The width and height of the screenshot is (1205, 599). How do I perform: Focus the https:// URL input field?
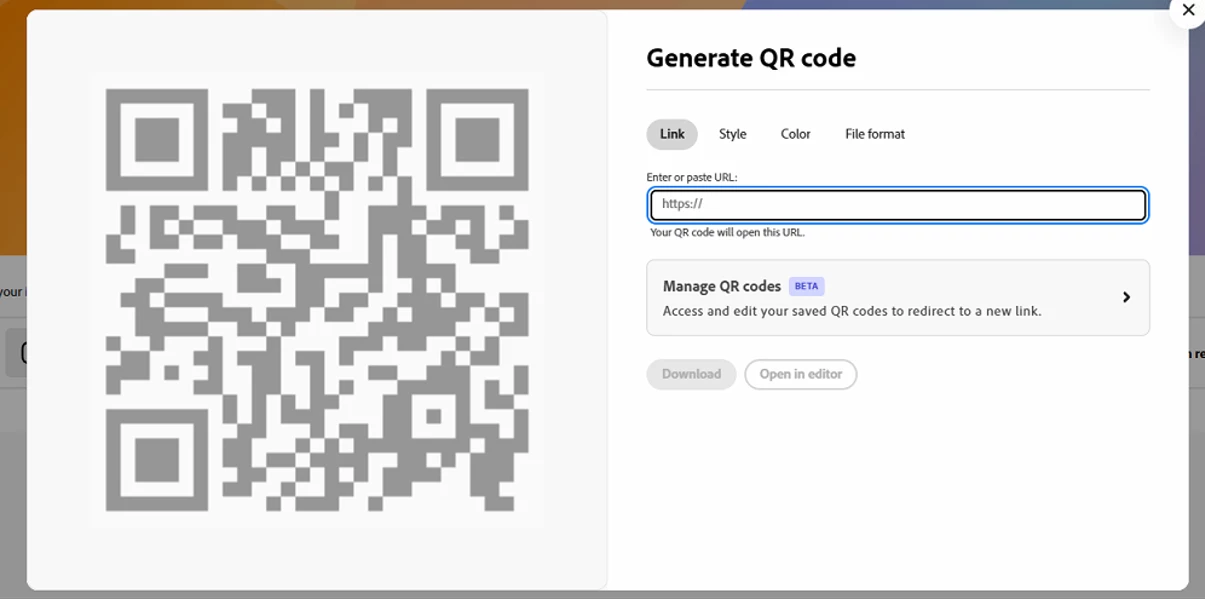tap(898, 205)
